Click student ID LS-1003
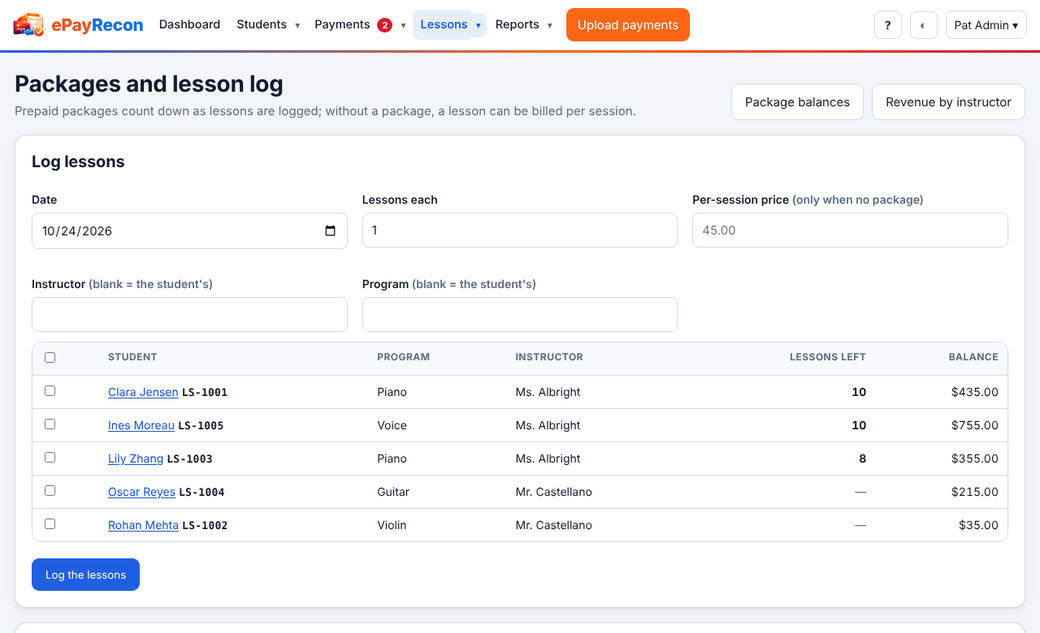The image size is (1040, 633). (x=190, y=458)
